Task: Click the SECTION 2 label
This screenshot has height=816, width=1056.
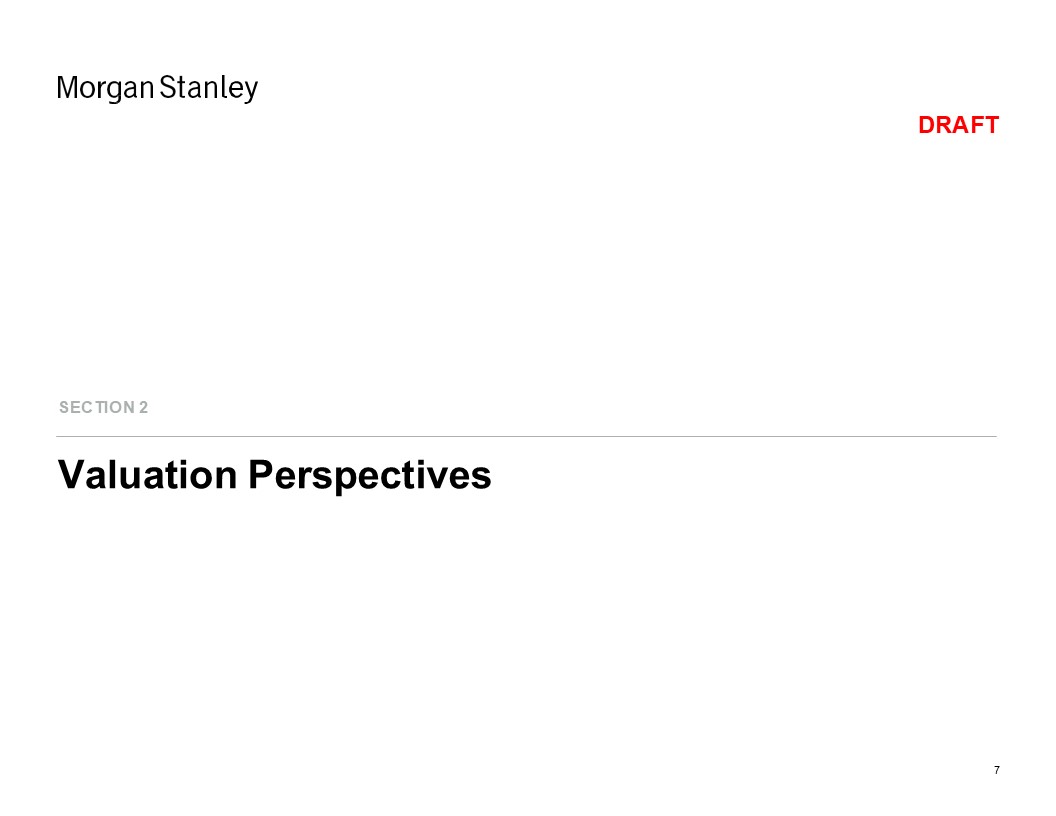Action: point(103,407)
